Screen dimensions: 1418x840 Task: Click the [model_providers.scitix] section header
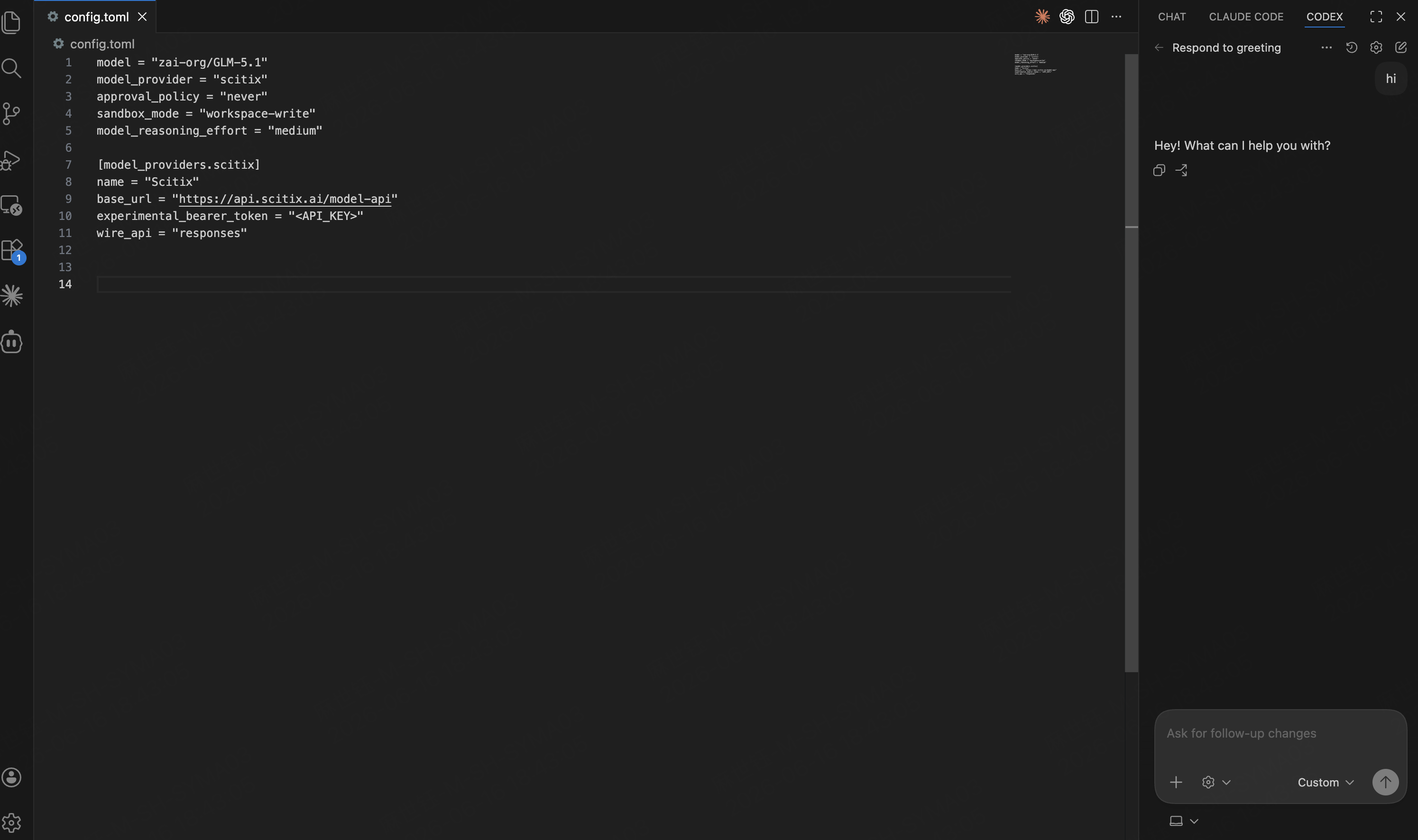(178, 164)
